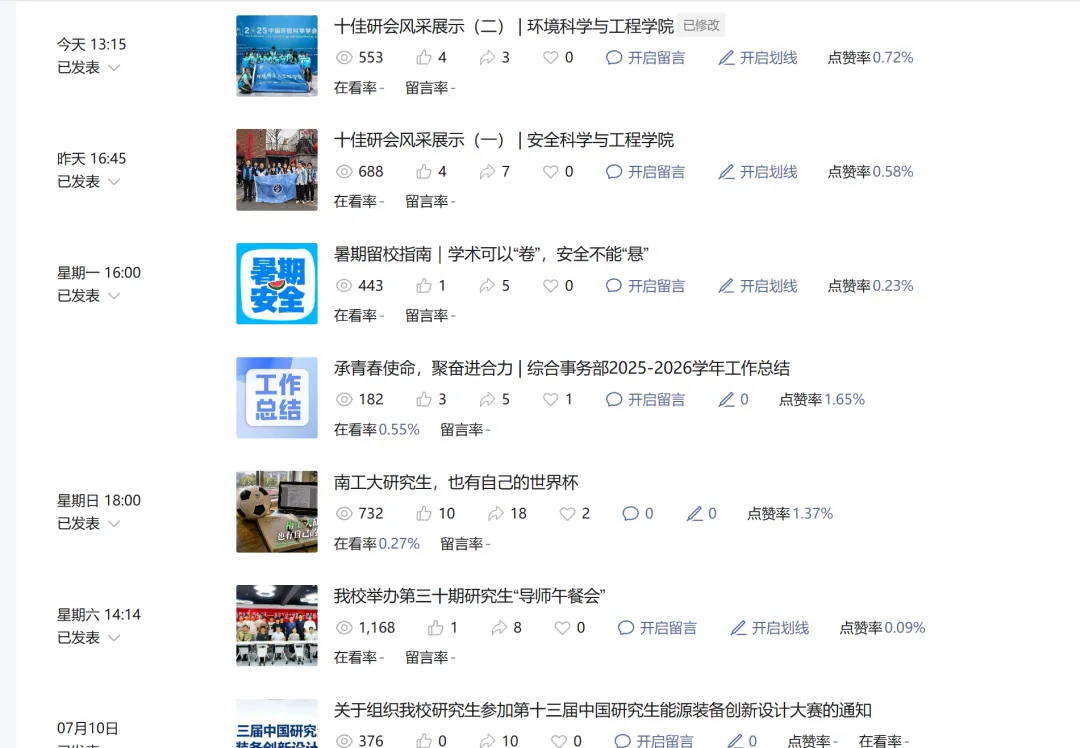Click 点赞率 1.65% value
This screenshot has width=1080, height=748.
pos(844,399)
